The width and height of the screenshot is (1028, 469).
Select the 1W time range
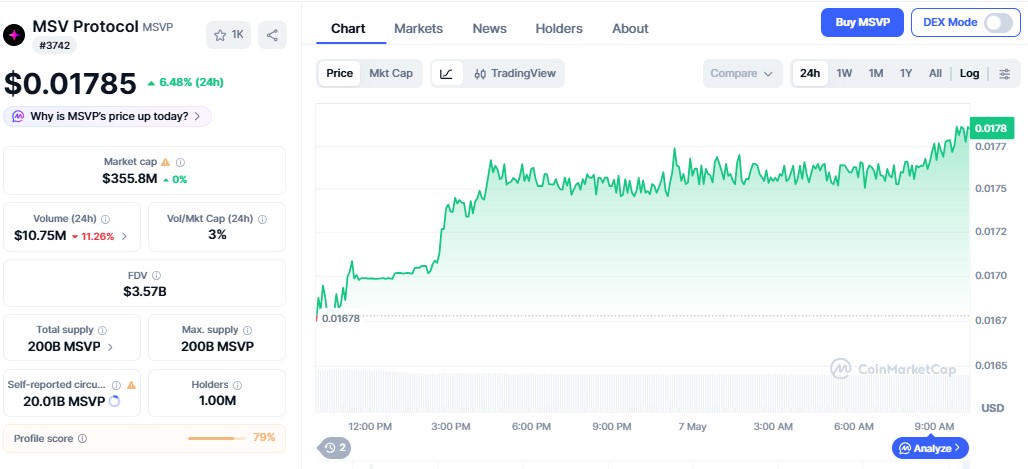click(844, 73)
